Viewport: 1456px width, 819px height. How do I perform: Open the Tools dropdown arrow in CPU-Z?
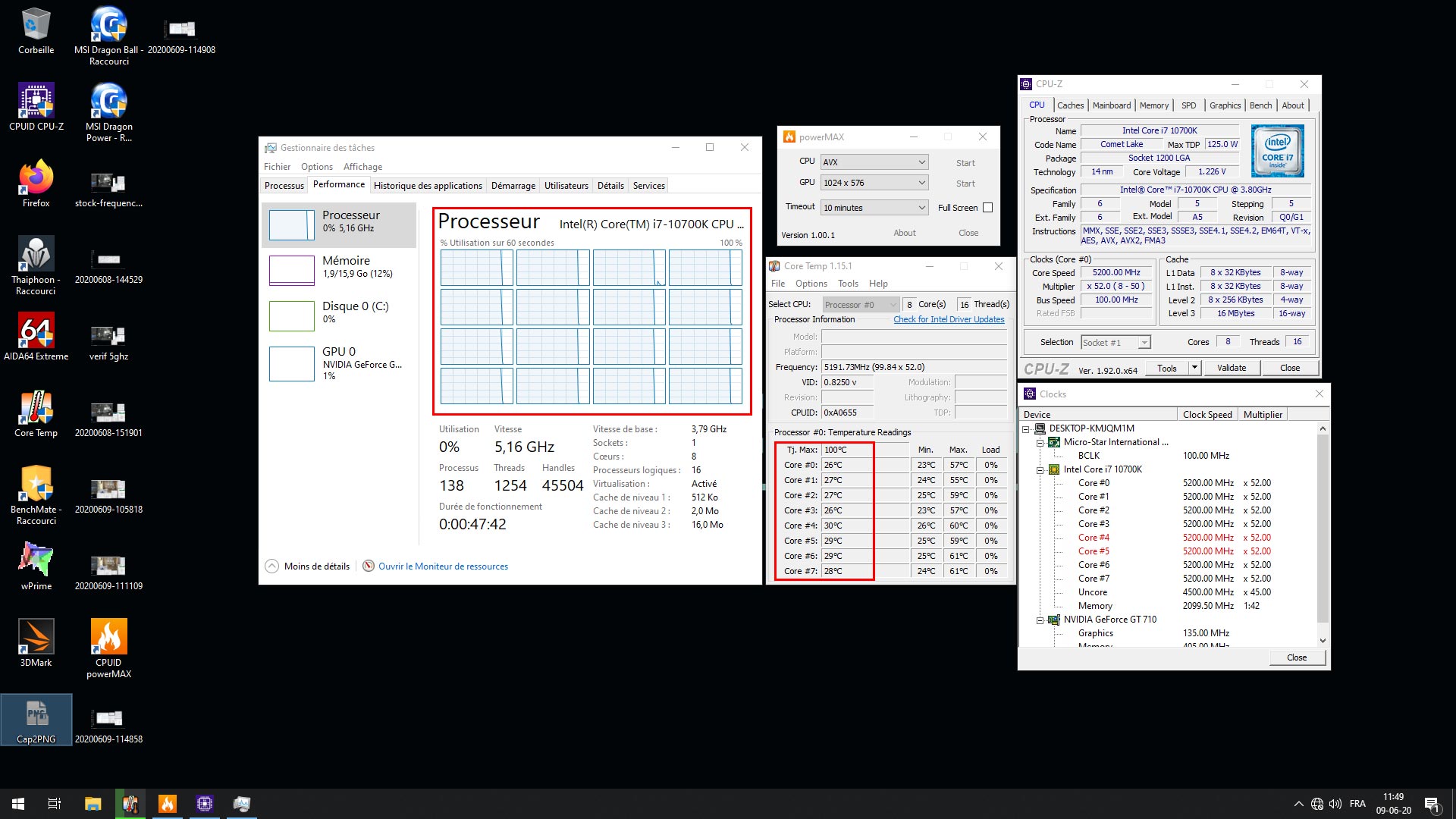click(1194, 368)
